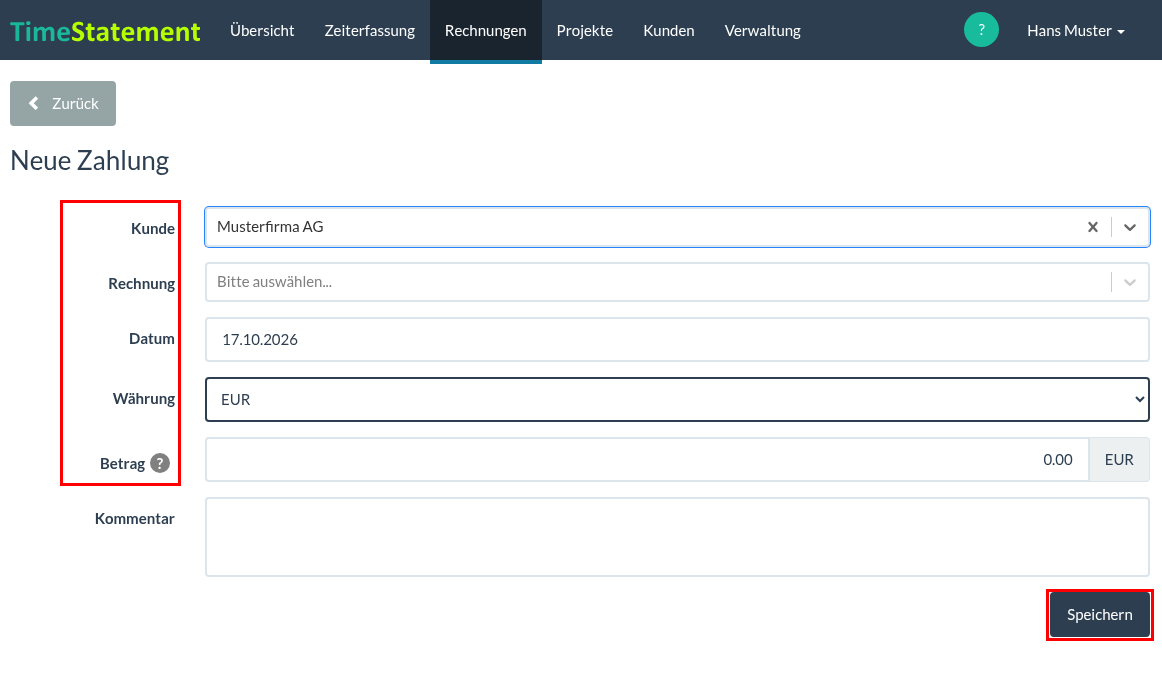Click the Zurück back button
The width and height of the screenshot is (1162, 680).
63,104
